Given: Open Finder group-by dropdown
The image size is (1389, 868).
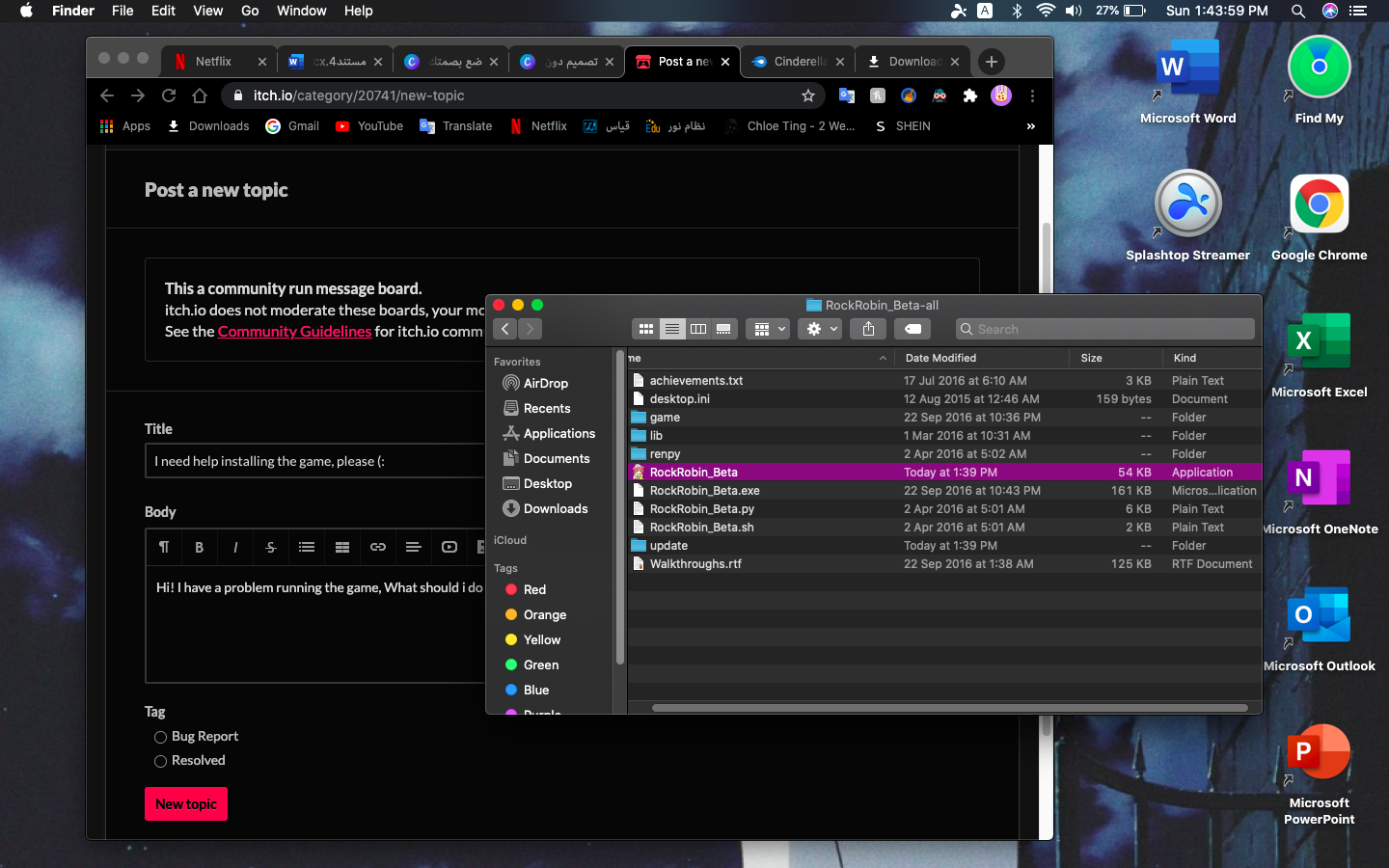Looking at the screenshot, I should 769,329.
